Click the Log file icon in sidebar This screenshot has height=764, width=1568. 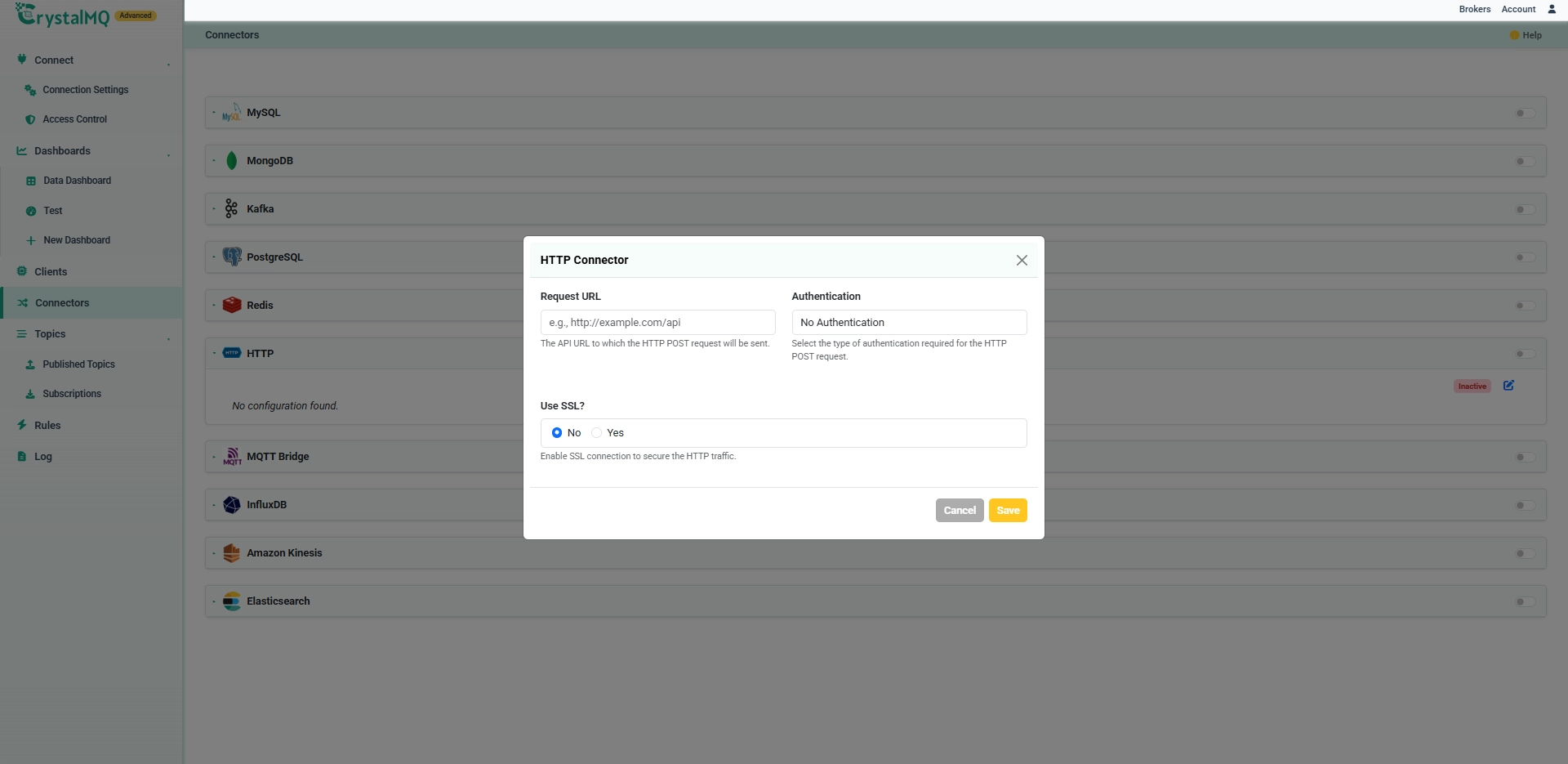coord(22,457)
